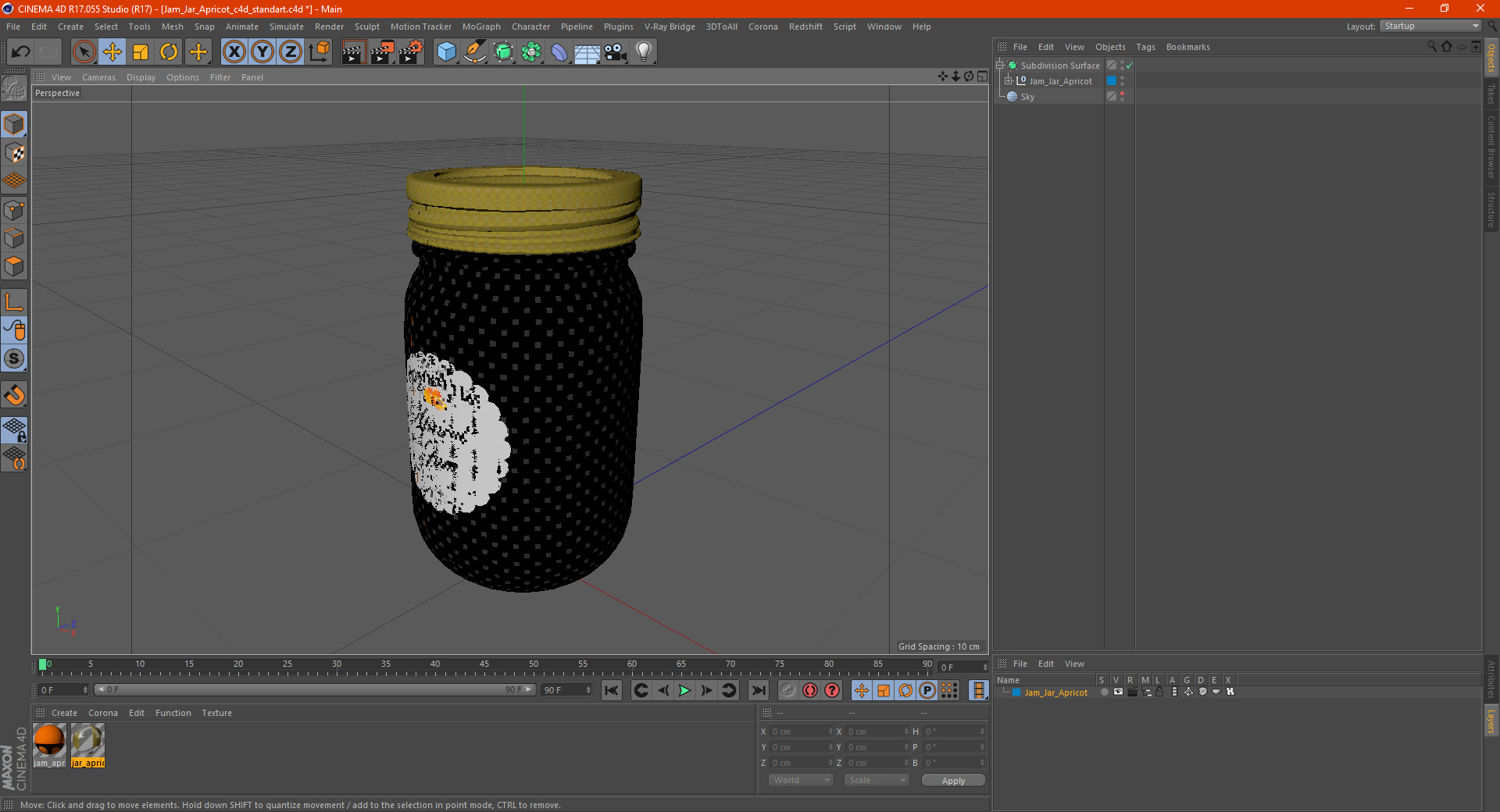Select the jam_apr orange material thumbnail
Viewport: 1500px width, 812px height.
pyautogui.click(x=49, y=746)
